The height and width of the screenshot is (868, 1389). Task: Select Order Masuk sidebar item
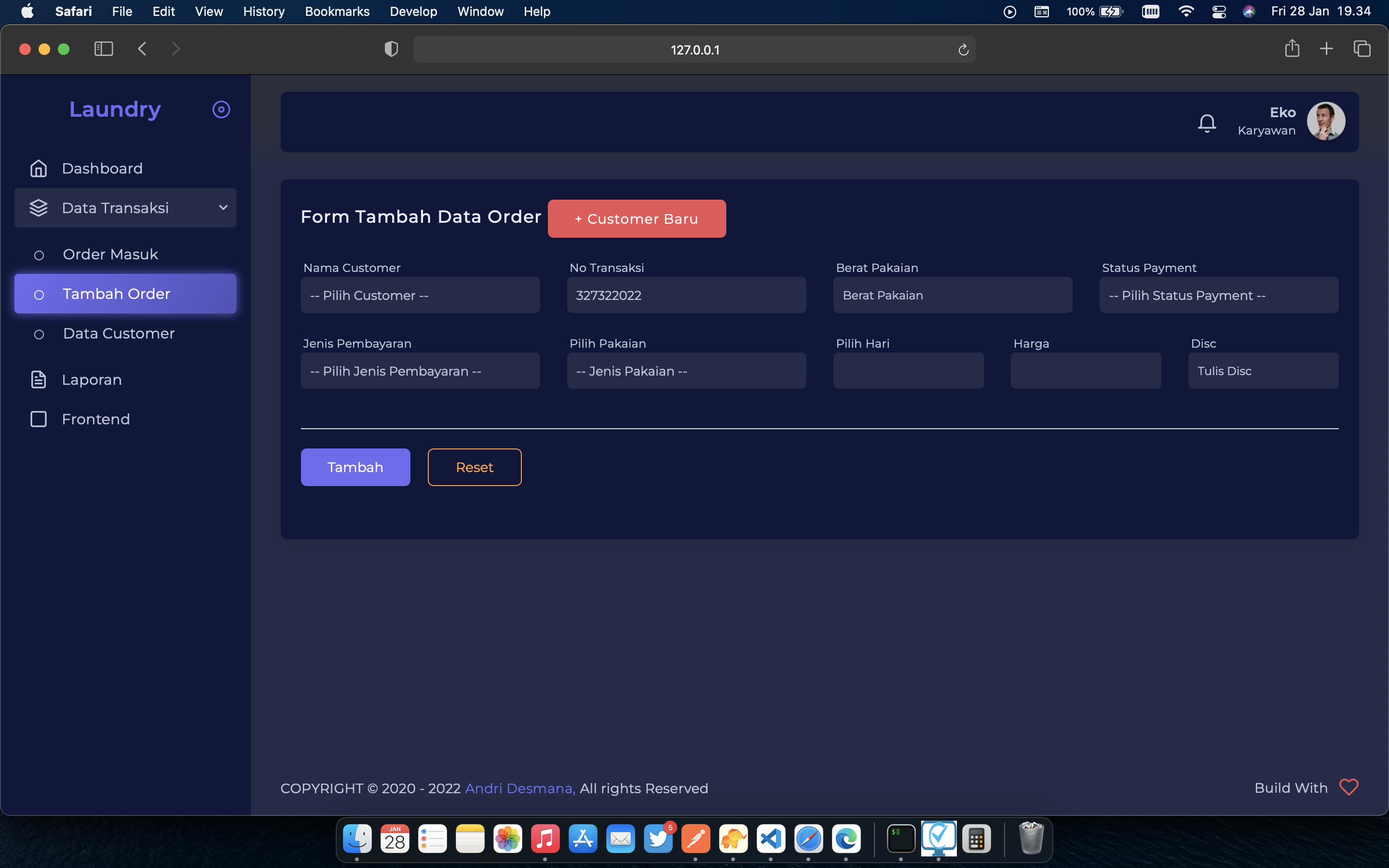pyautogui.click(x=110, y=254)
